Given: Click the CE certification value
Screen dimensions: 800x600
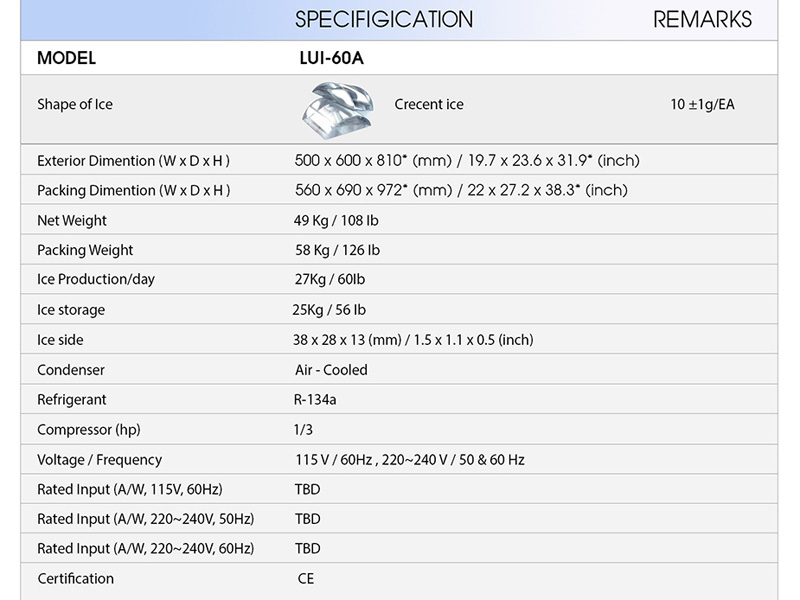Looking at the screenshot, I should (x=306, y=578).
